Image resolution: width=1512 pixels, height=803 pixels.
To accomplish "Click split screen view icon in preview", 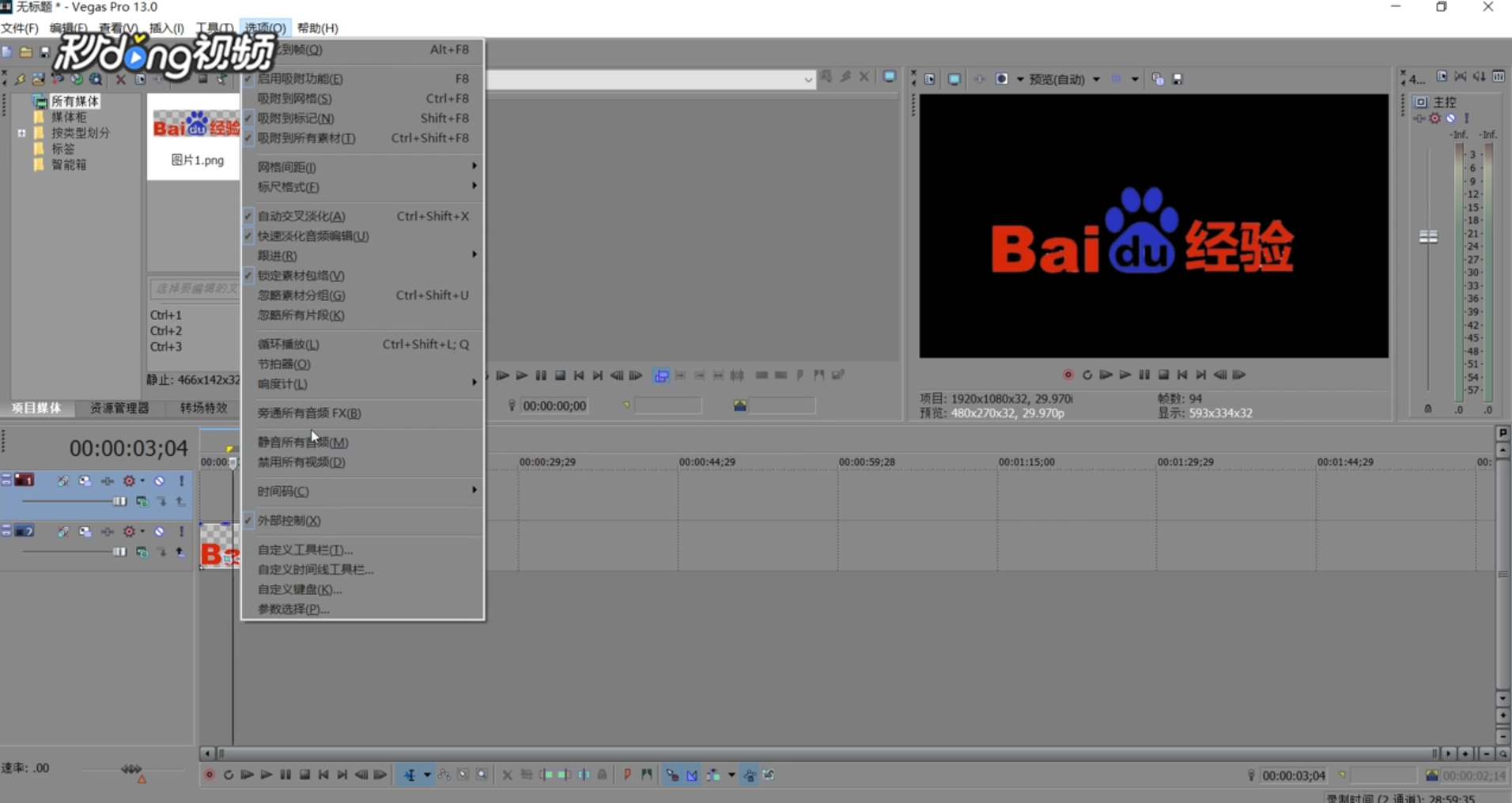I will tap(1002, 79).
